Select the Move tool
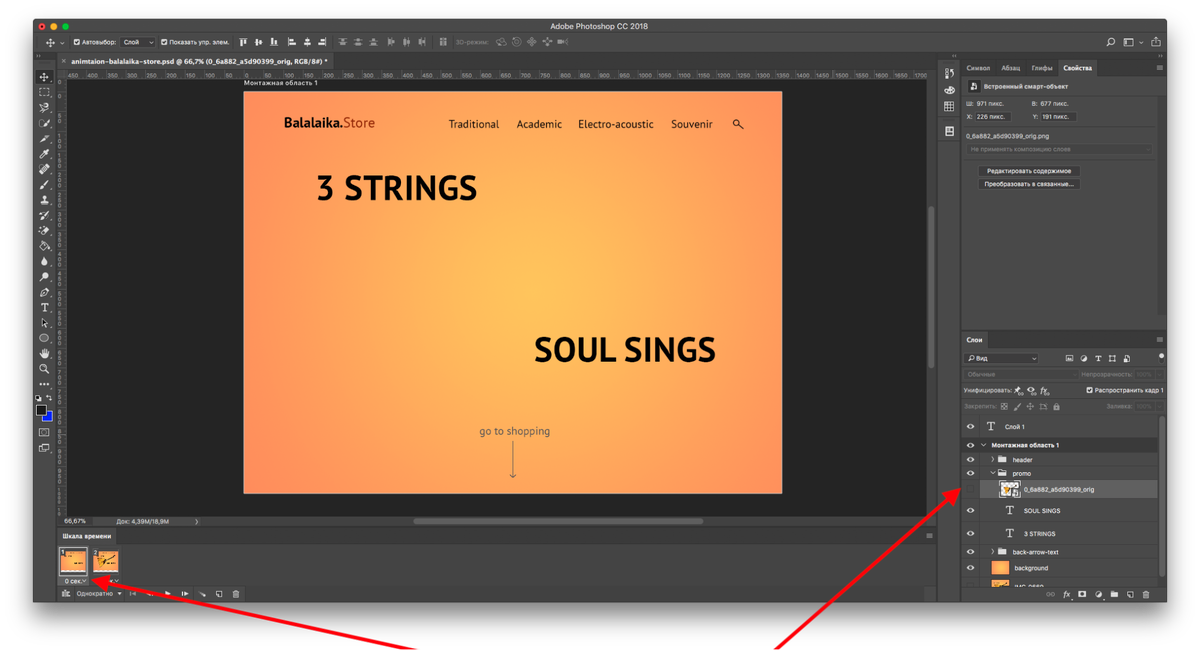This screenshot has height=650, width=1200. pyautogui.click(x=46, y=75)
